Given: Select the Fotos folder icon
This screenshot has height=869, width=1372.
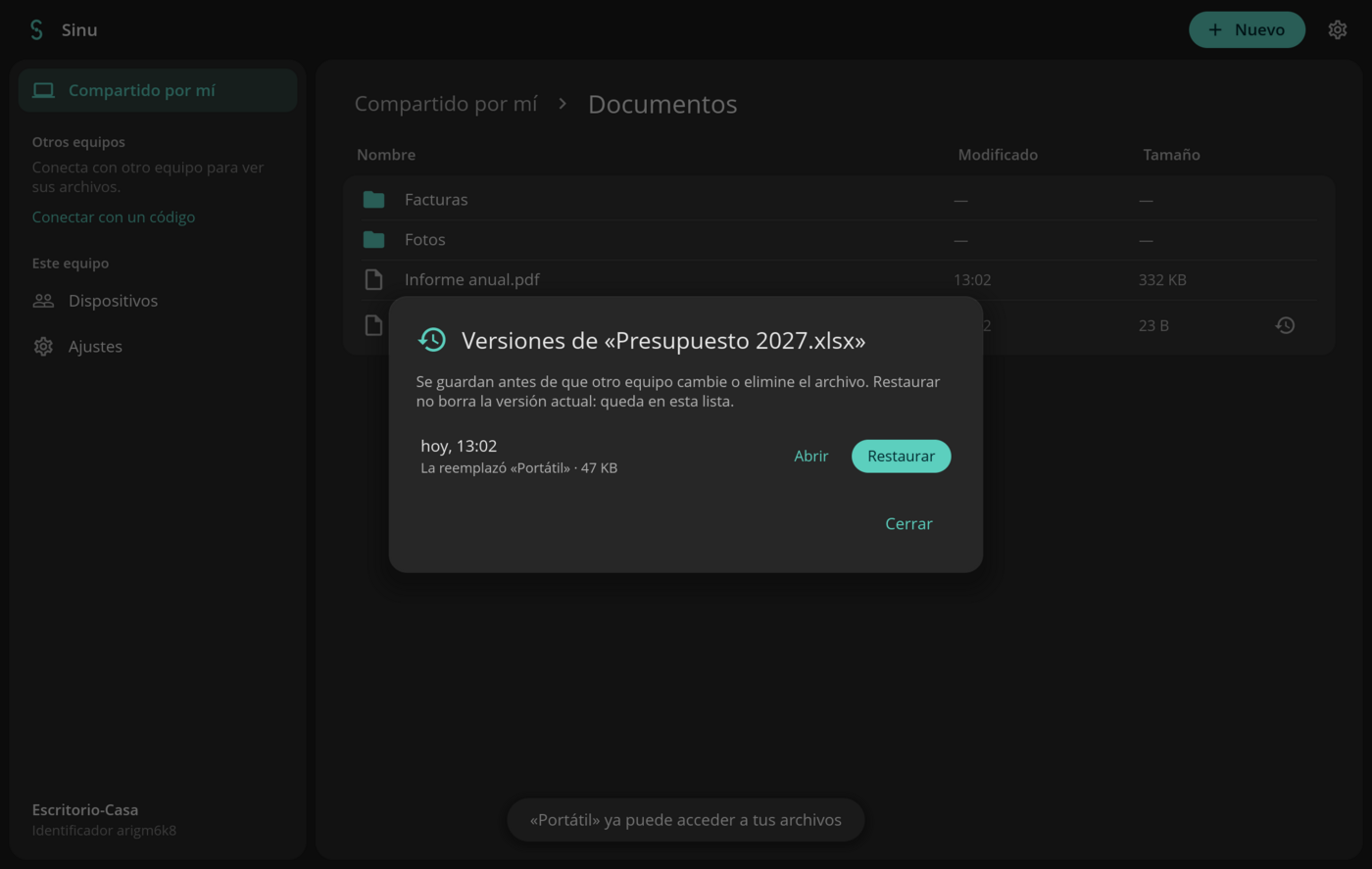Looking at the screenshot, I should coord(373,240).
